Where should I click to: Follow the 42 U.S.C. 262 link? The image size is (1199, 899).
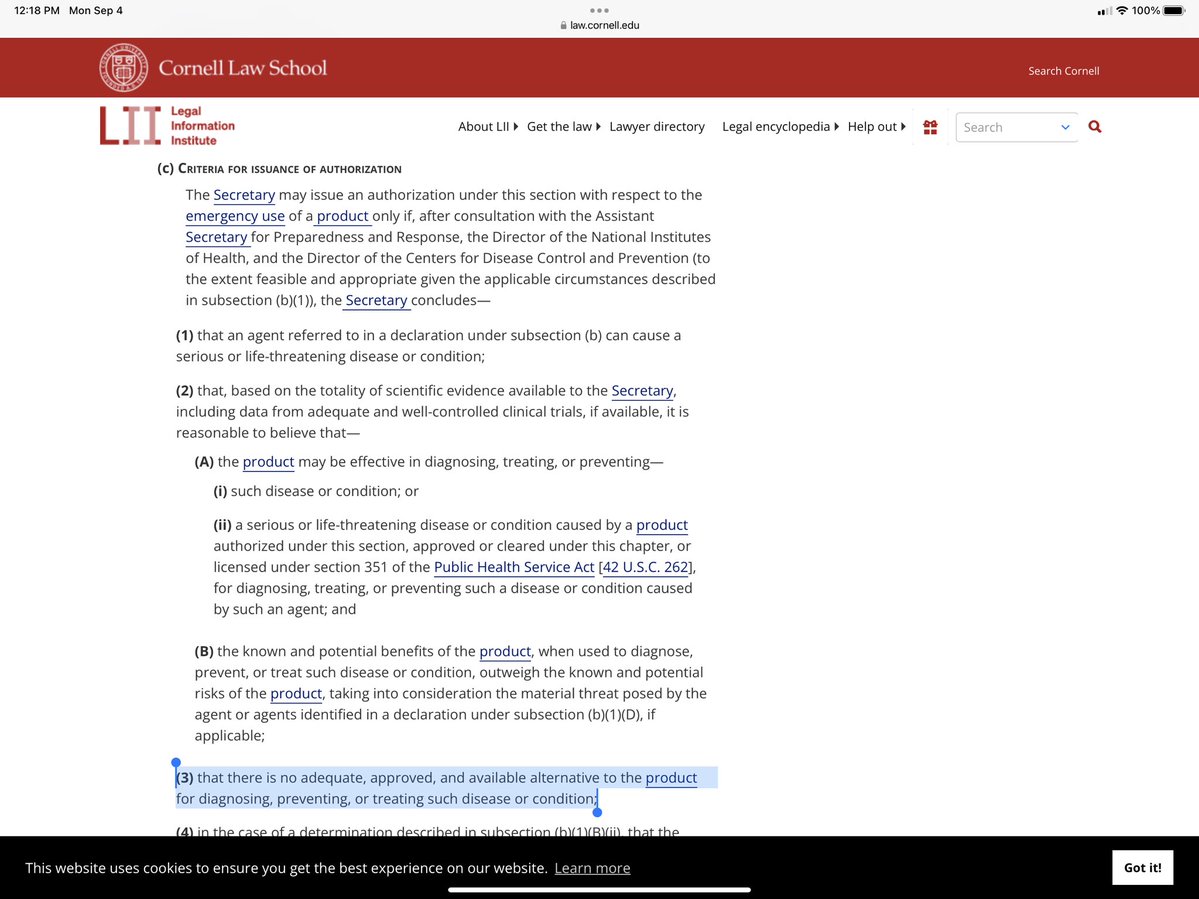646,567
